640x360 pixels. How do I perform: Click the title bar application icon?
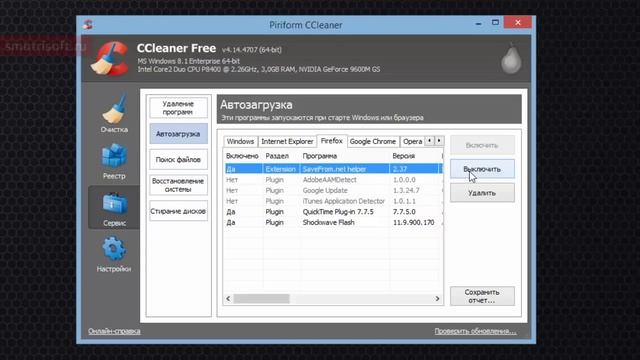88,24
